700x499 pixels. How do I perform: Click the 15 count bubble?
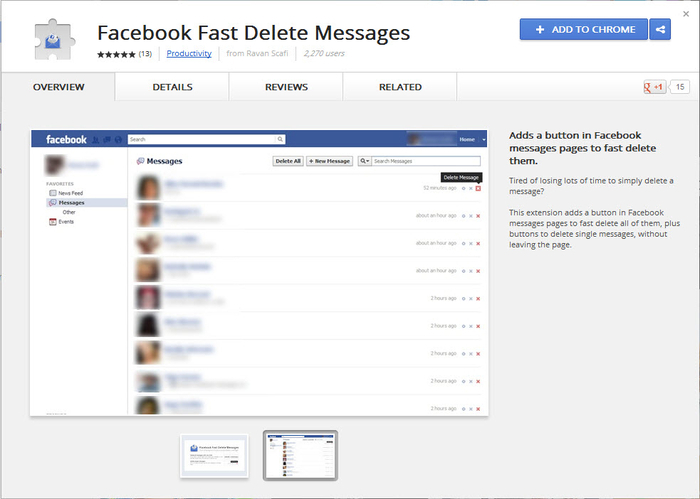tap(679, 87)
